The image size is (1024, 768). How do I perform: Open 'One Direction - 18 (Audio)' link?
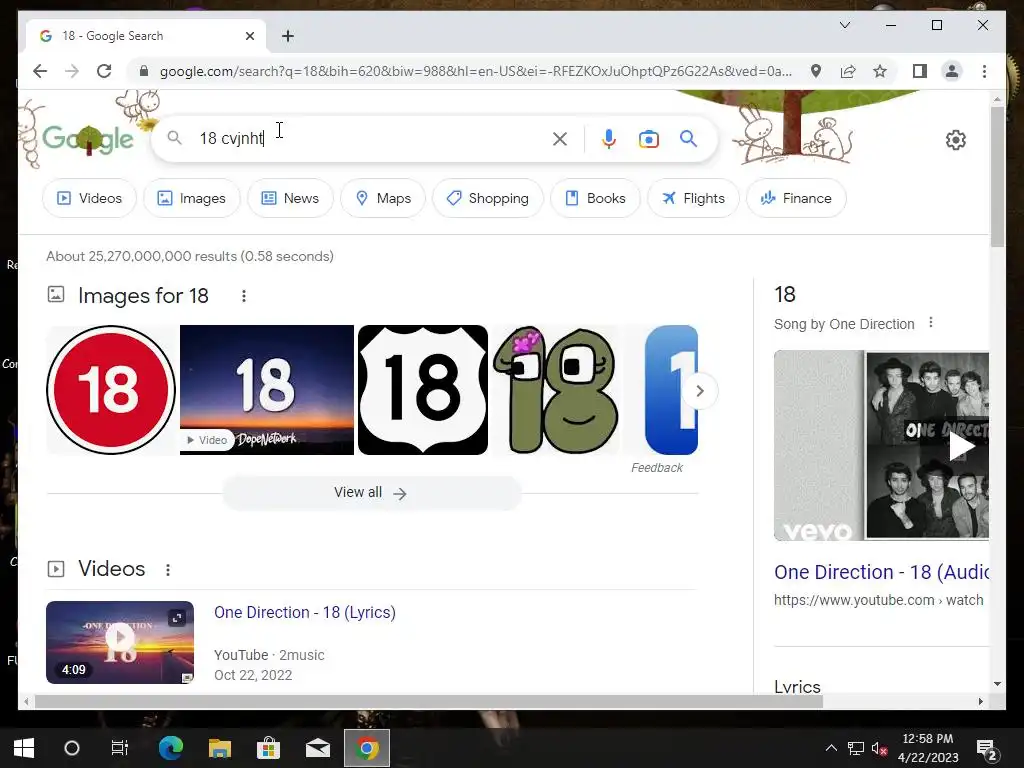[x=882, y=572]
